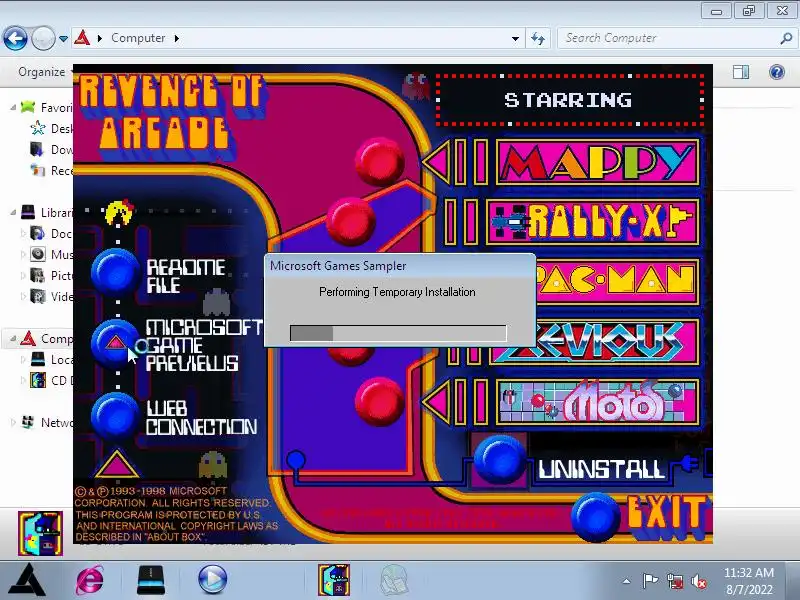Launch the Mappy game banner
800x600 pixels.
(x=597, y=162)
